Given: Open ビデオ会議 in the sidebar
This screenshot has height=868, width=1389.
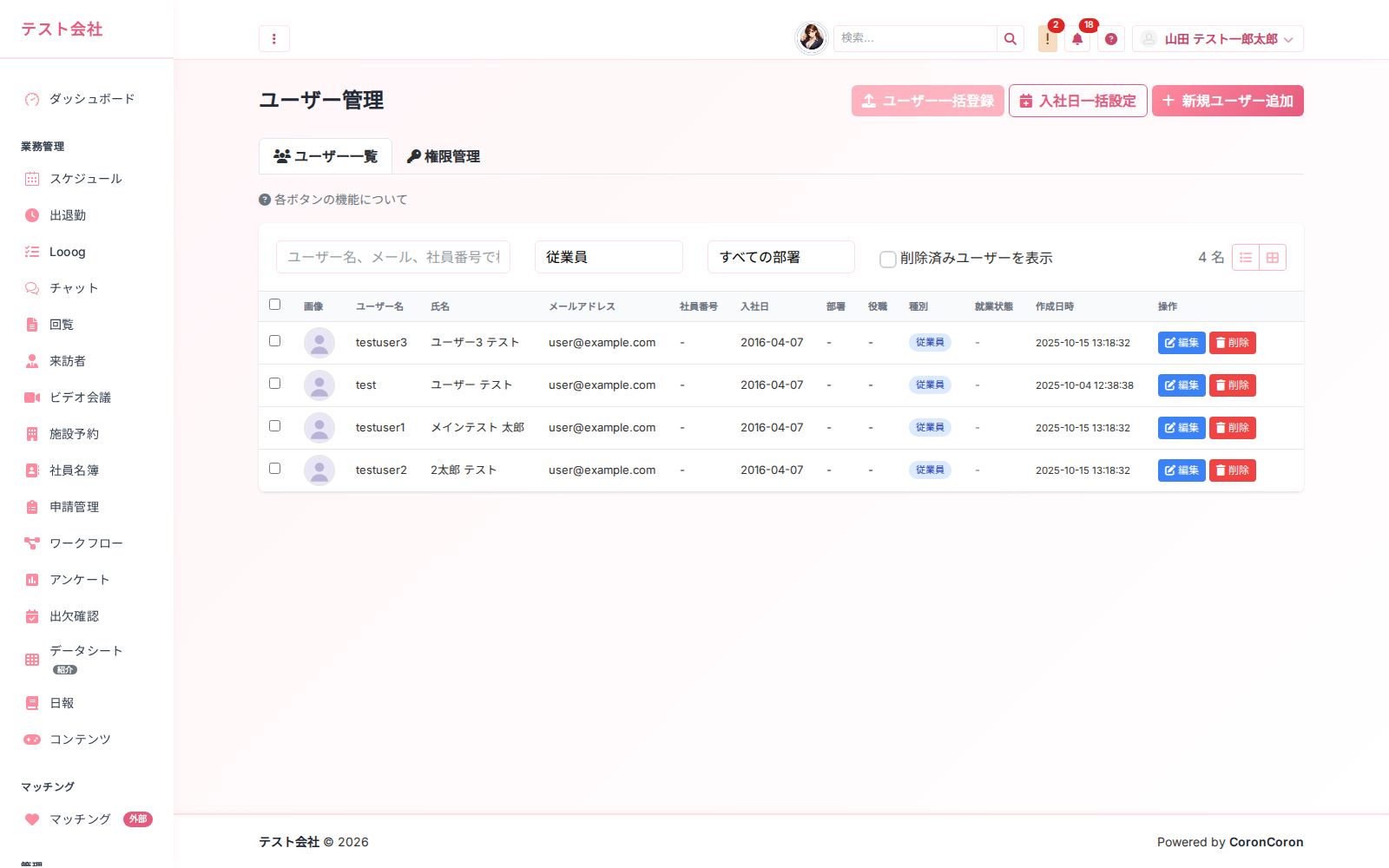Looking at the screenshot, I should click(87, 398).
